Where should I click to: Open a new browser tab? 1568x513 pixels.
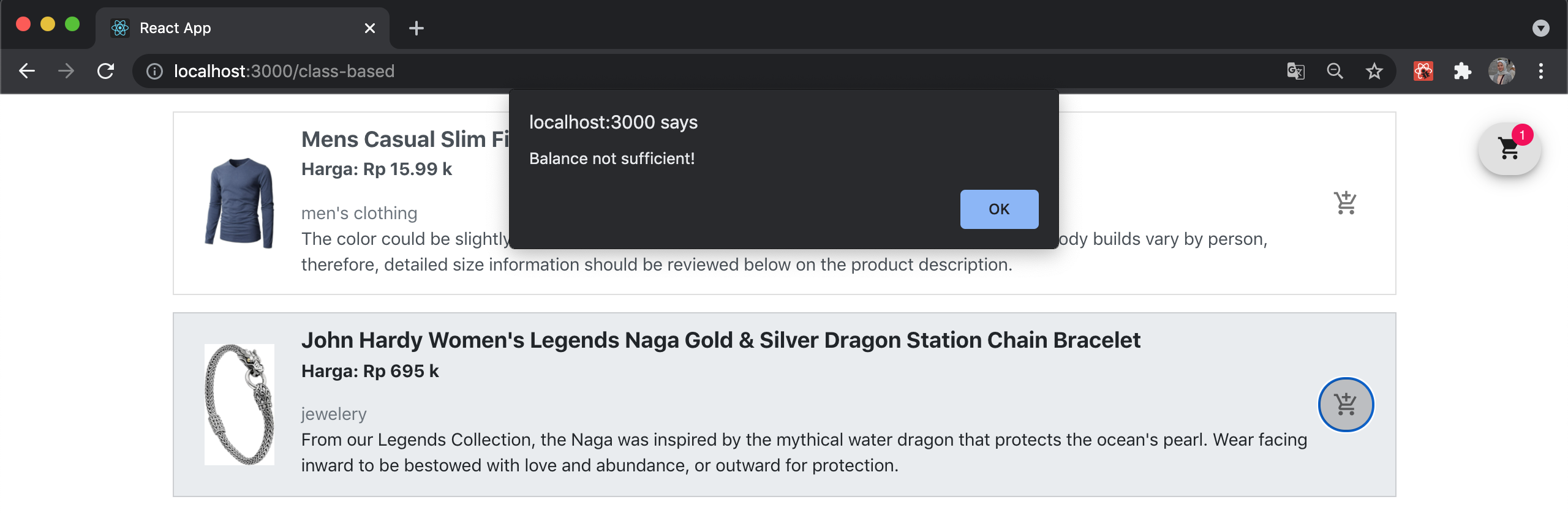416,28
